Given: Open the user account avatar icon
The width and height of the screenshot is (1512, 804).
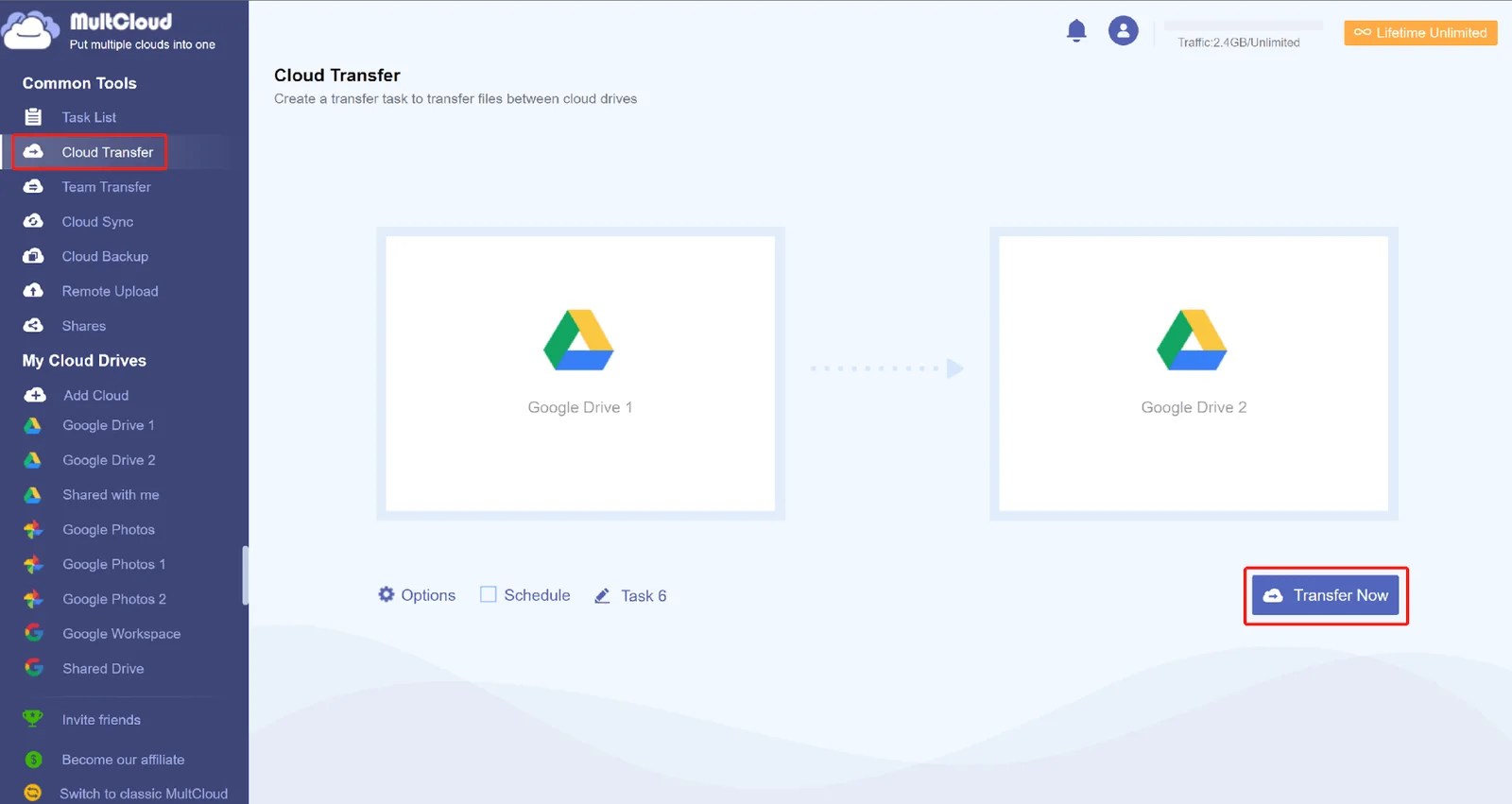Looking at the screenshot, I should tap(1123, 31).
